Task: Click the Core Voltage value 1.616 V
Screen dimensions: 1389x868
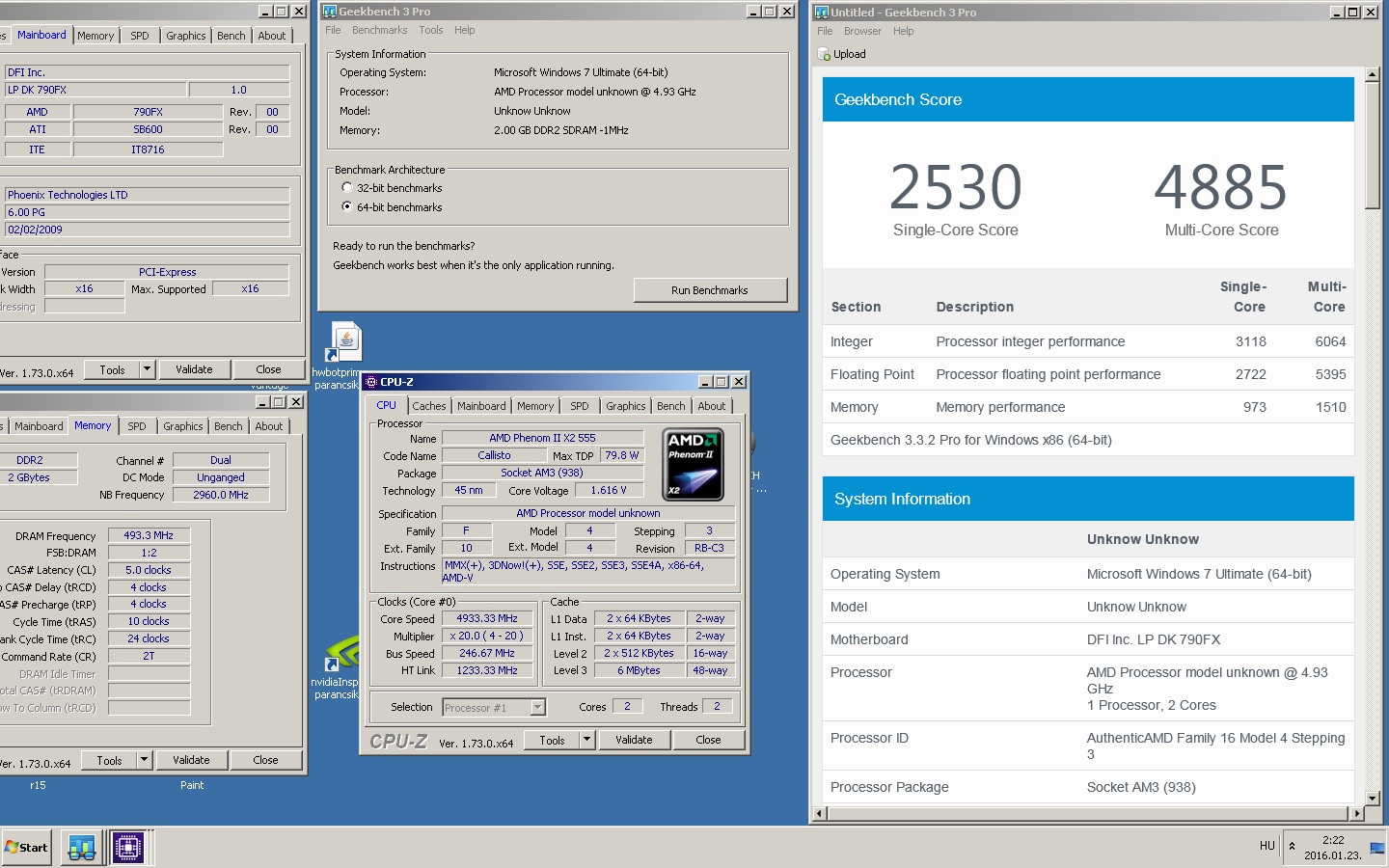Action: click(x=609, y=490)
